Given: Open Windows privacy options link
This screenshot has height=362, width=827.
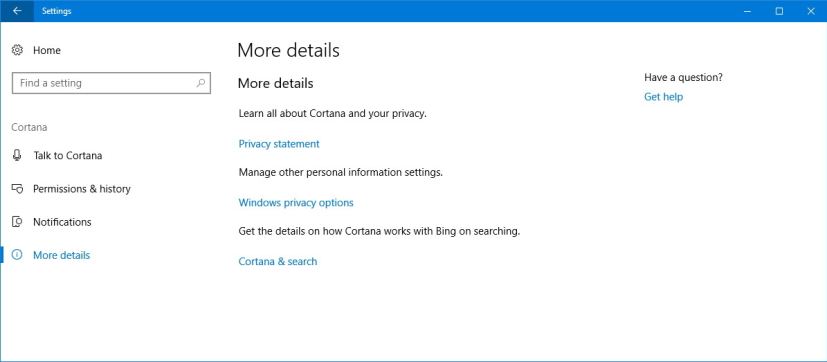Looking at the screenshot, I should [296, 203].
